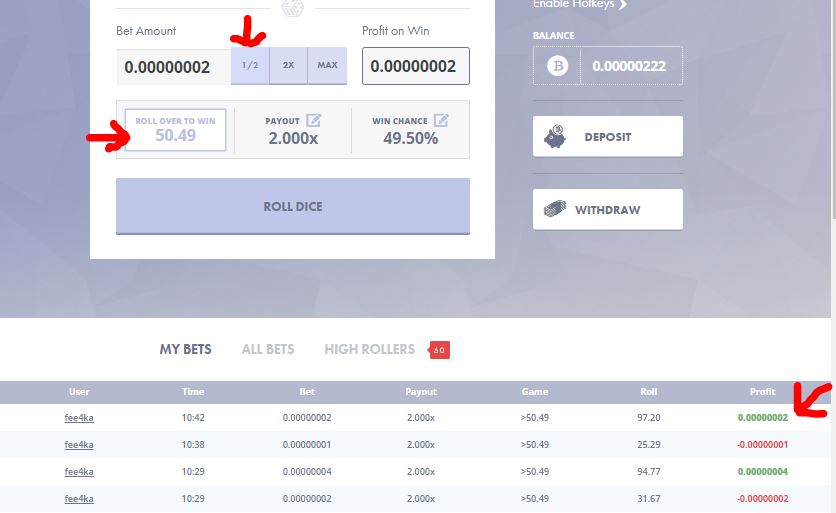Click the Payout edit pencil icon
The height and width of the screenshot is (513, 836).
(313, 120)
